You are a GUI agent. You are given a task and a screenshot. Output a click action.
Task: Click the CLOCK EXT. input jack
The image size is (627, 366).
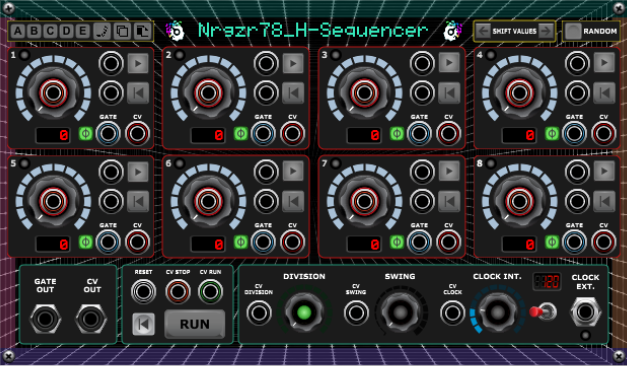(x=585, y=312)
